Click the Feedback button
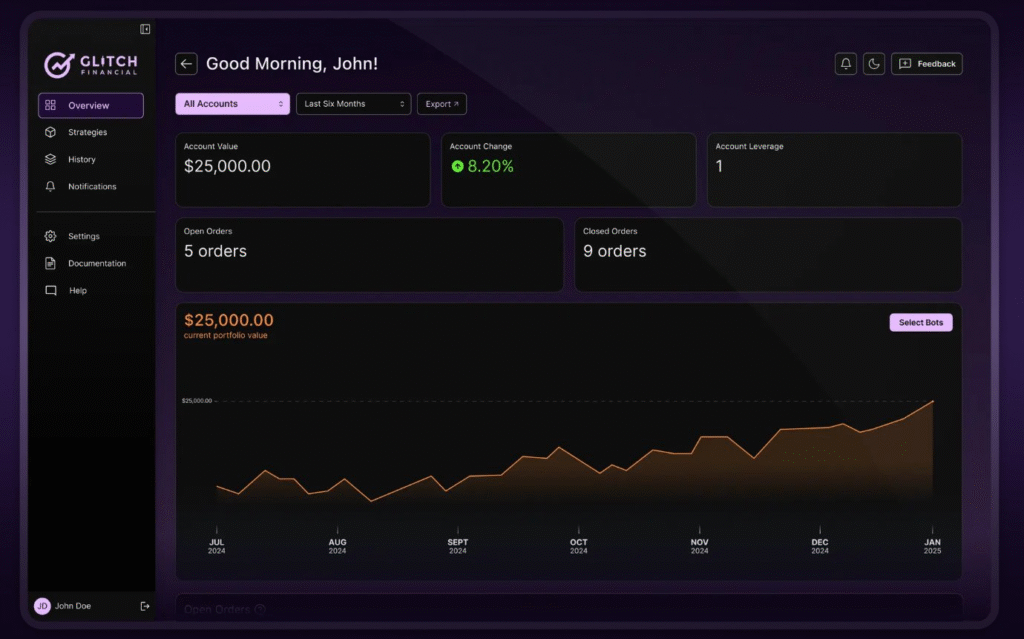This screenshot has height=639, width=1024. pyautogui.click(x=926, y=64)
